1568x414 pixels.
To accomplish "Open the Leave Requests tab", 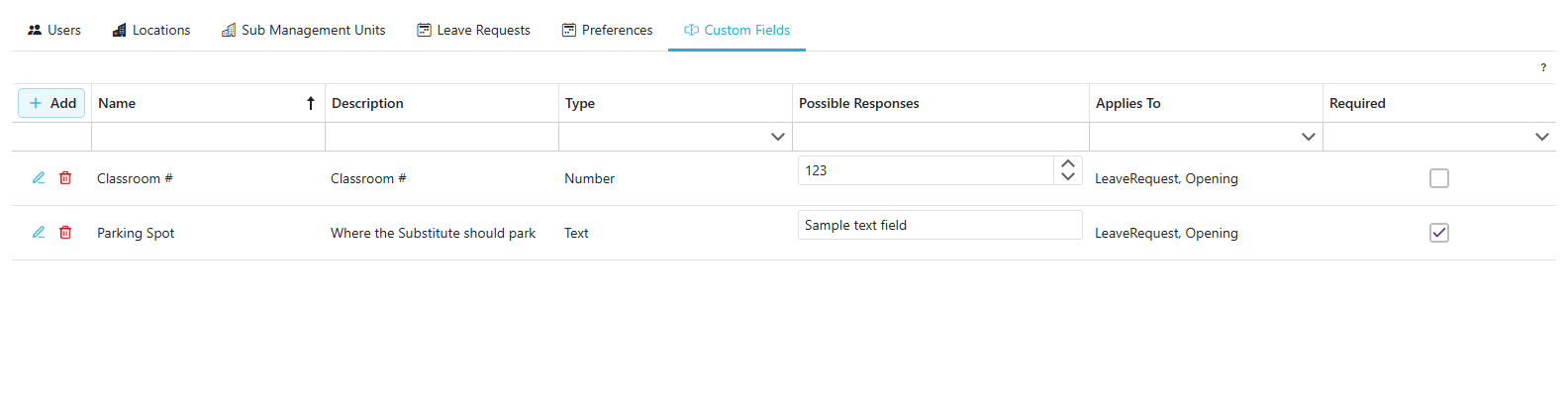I will point(473,30).
